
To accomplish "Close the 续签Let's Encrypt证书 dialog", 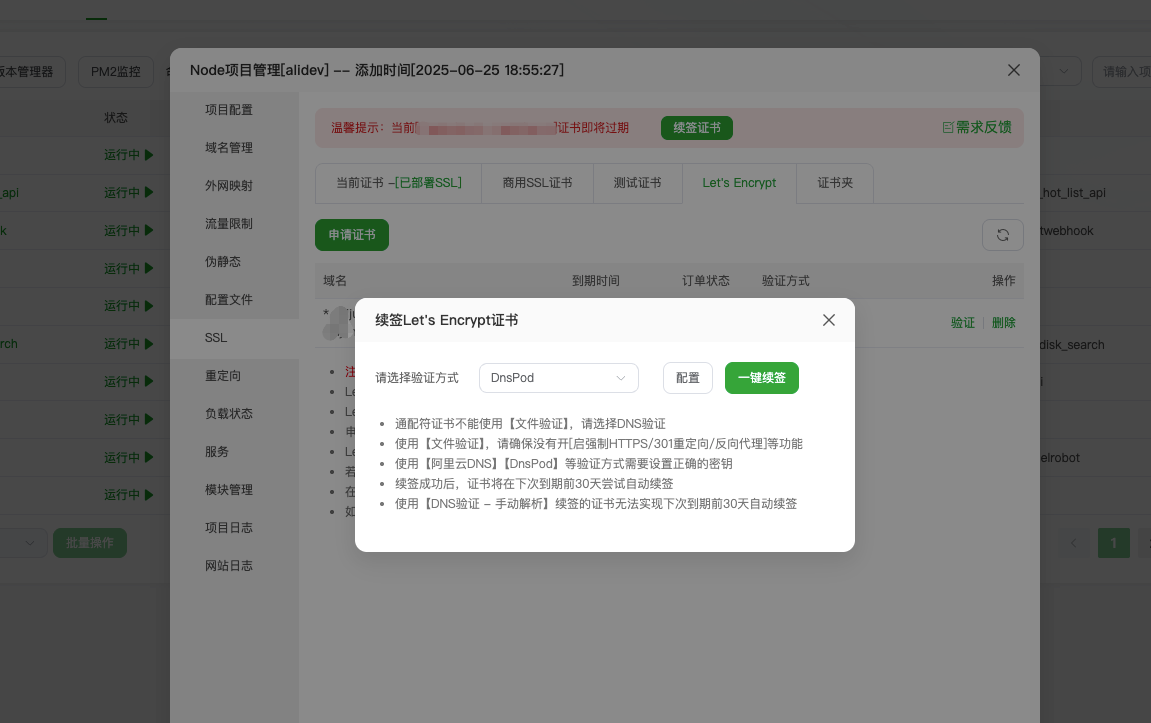I will (x=829, y=320).
